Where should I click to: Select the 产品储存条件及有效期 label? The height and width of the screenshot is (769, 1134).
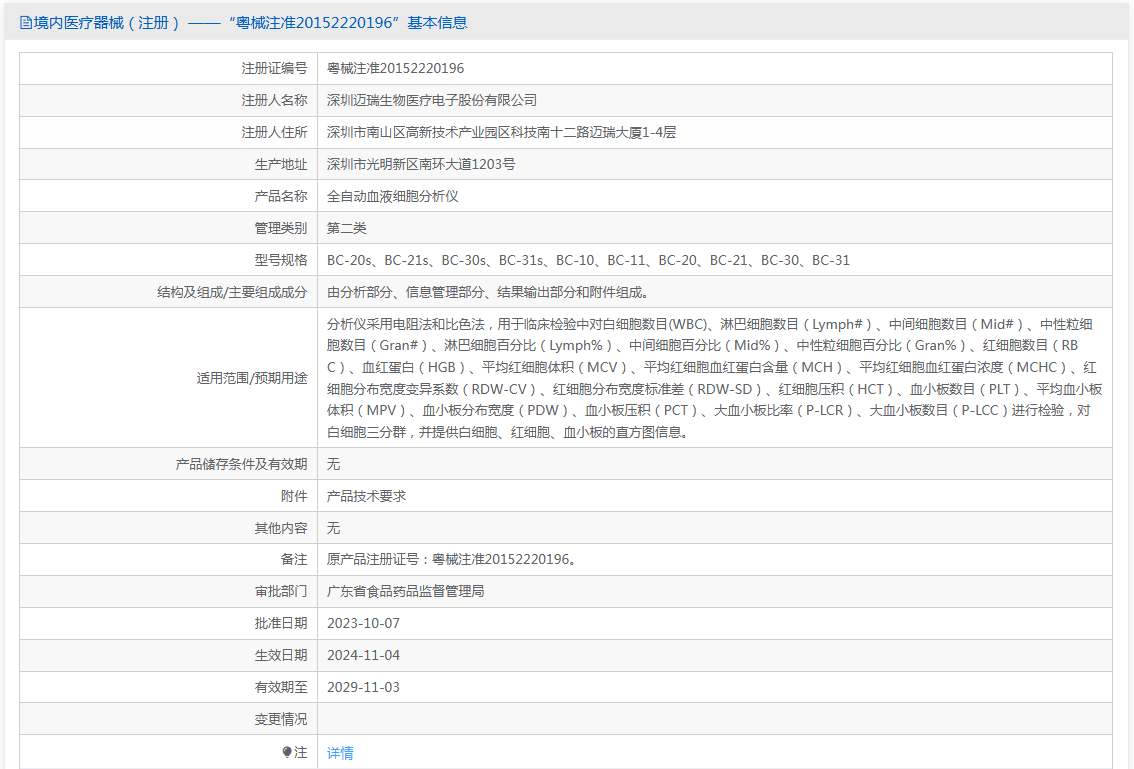(242, 464)
